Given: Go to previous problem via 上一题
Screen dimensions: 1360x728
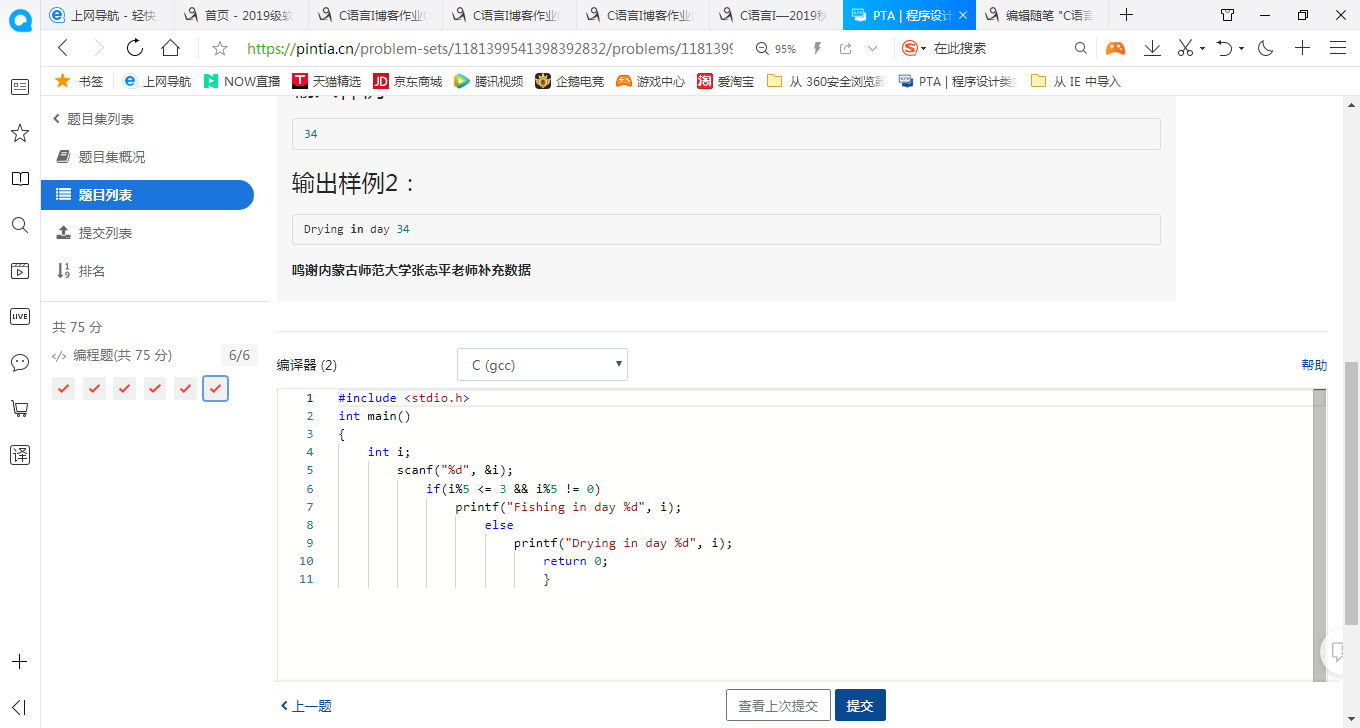Looking at the screenshot, I should click(x=306, y=706).
